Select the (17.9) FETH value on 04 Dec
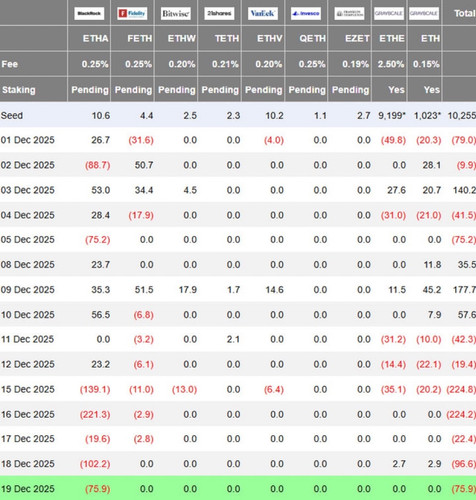476x500 pixels. pyautogui.click(x=141, y=215)
